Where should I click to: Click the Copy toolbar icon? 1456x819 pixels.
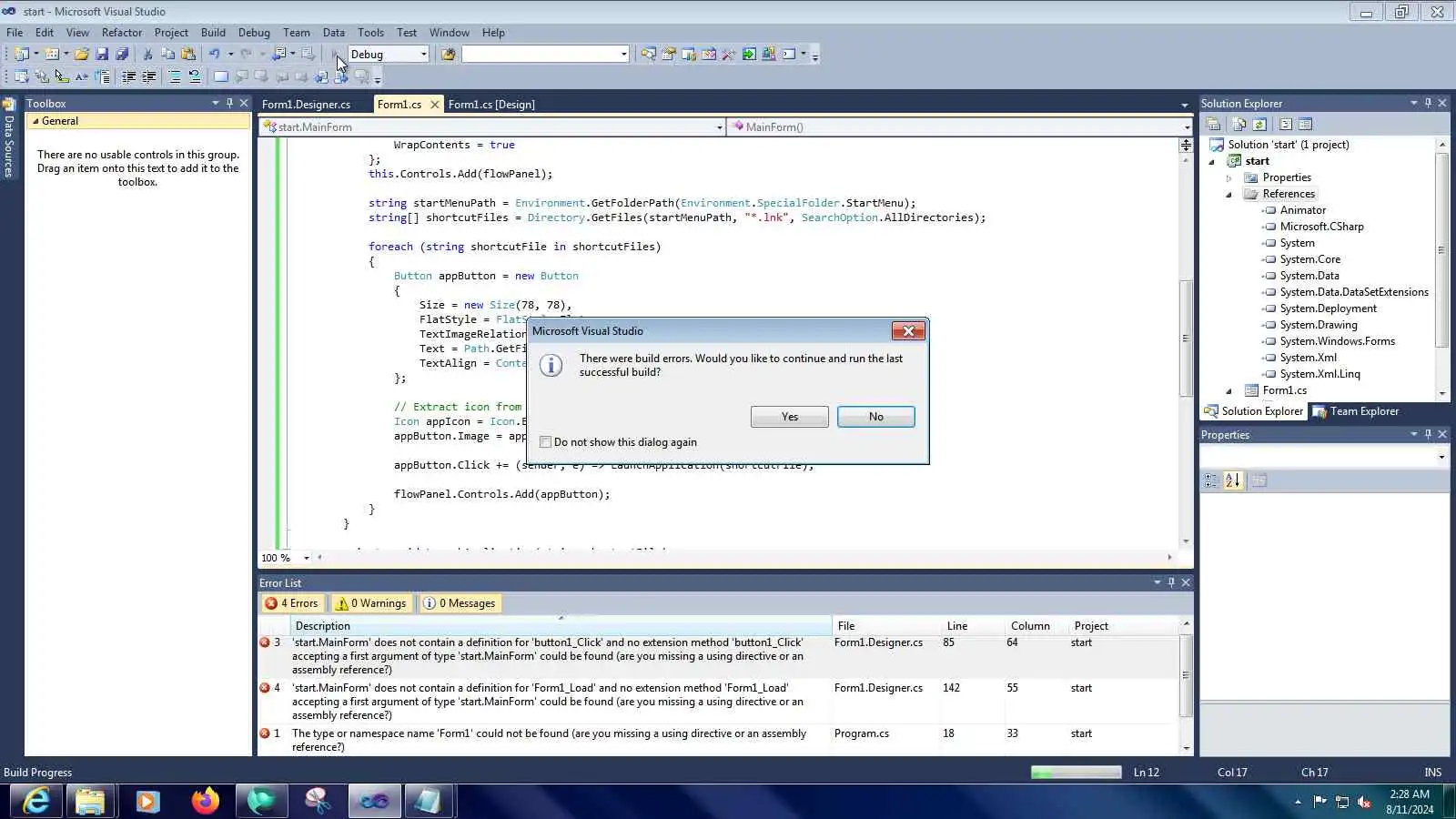(x=167, y=55)
